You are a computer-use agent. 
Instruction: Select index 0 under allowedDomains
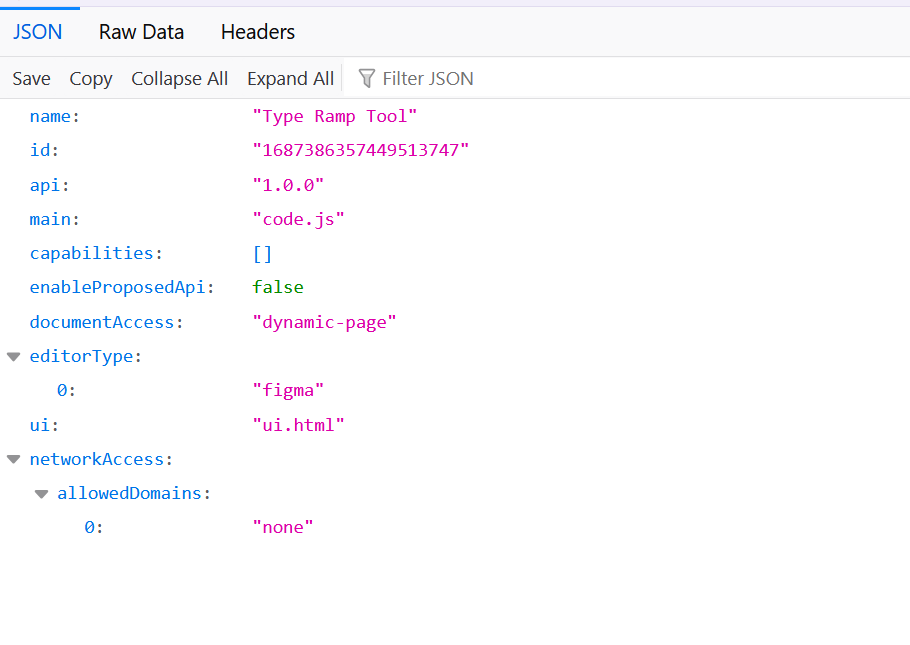coord(89,527)
